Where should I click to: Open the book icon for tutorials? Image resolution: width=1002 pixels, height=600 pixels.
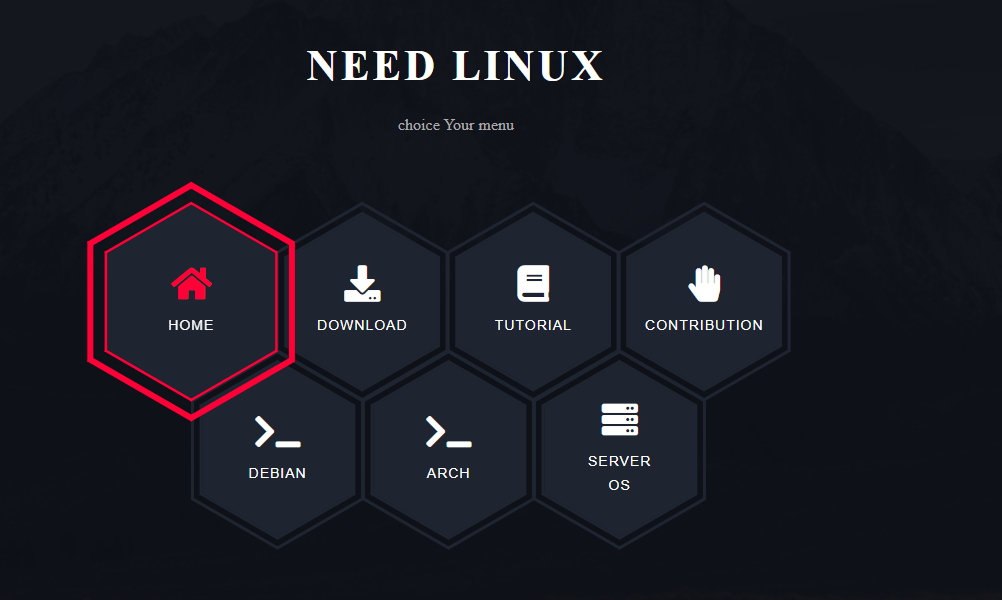[533, 283]
